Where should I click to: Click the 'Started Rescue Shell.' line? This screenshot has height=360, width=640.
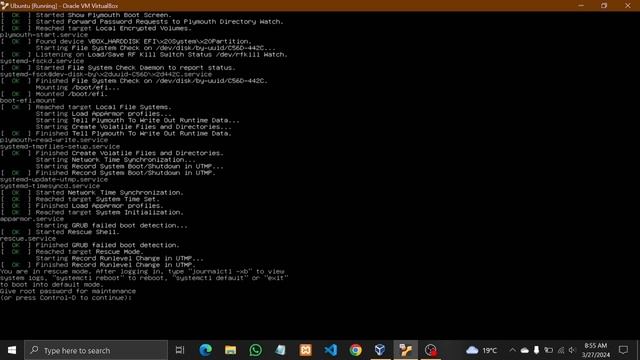60,232
